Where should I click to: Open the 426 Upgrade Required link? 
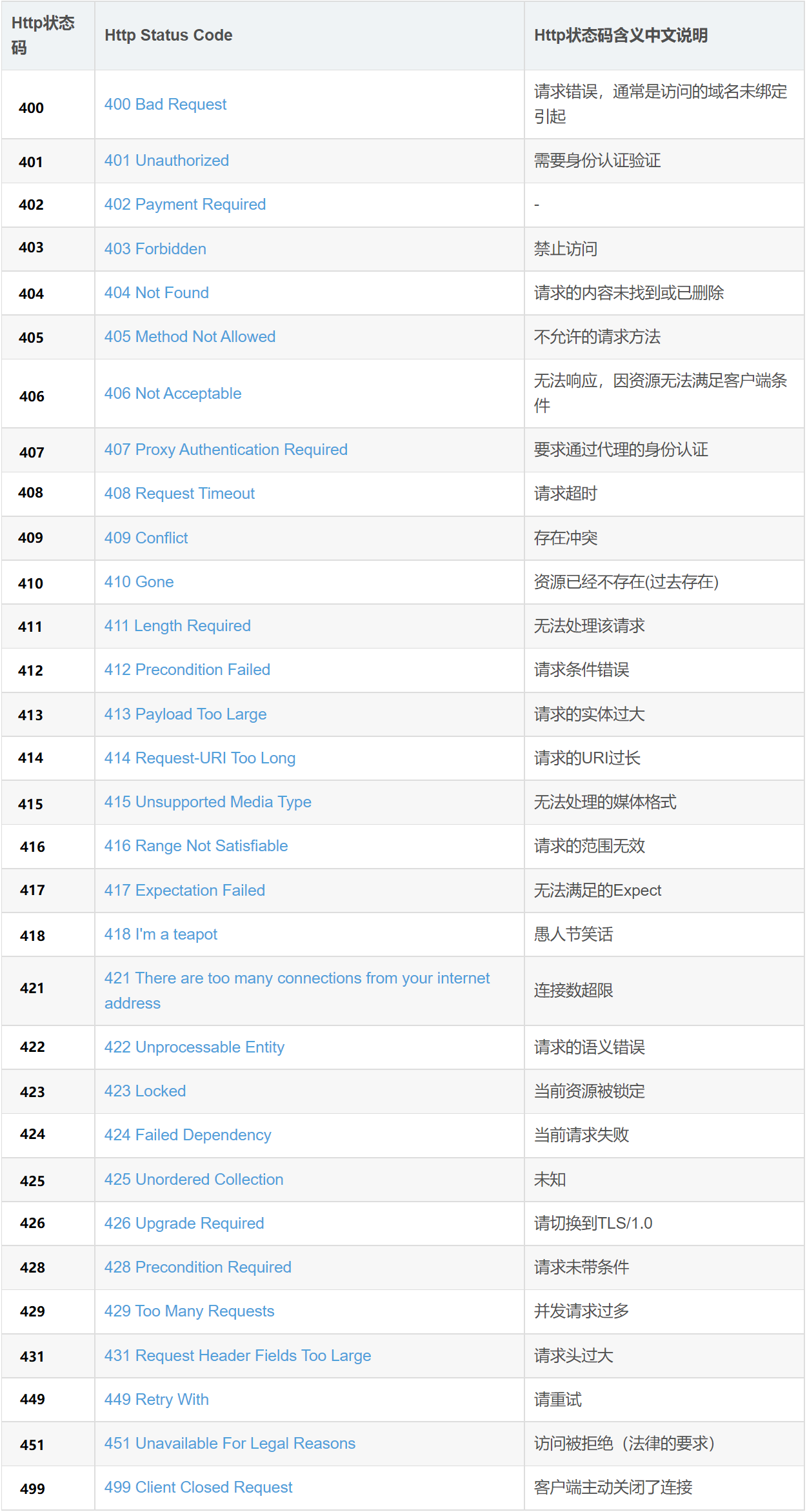pyautogui.click(x=184, y=1224)
